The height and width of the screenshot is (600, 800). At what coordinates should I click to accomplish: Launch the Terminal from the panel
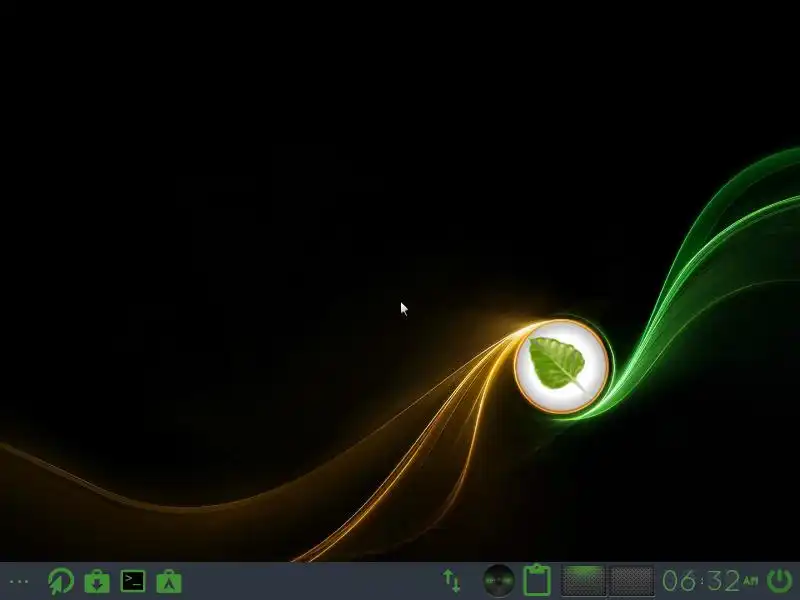[x=133, y=581]
